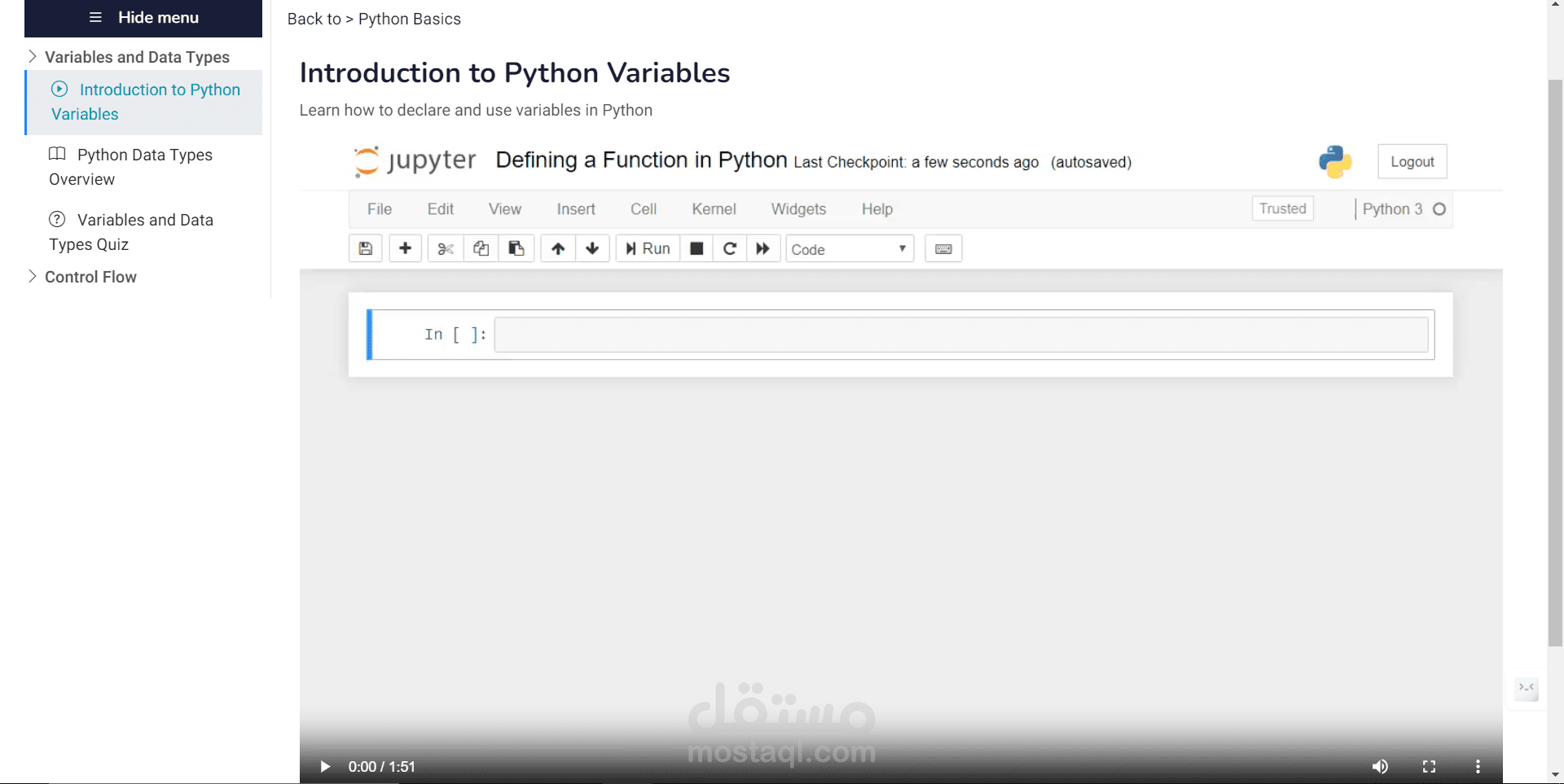Open the Help menu
This screenshot has width=1564, height=784.
877,209
